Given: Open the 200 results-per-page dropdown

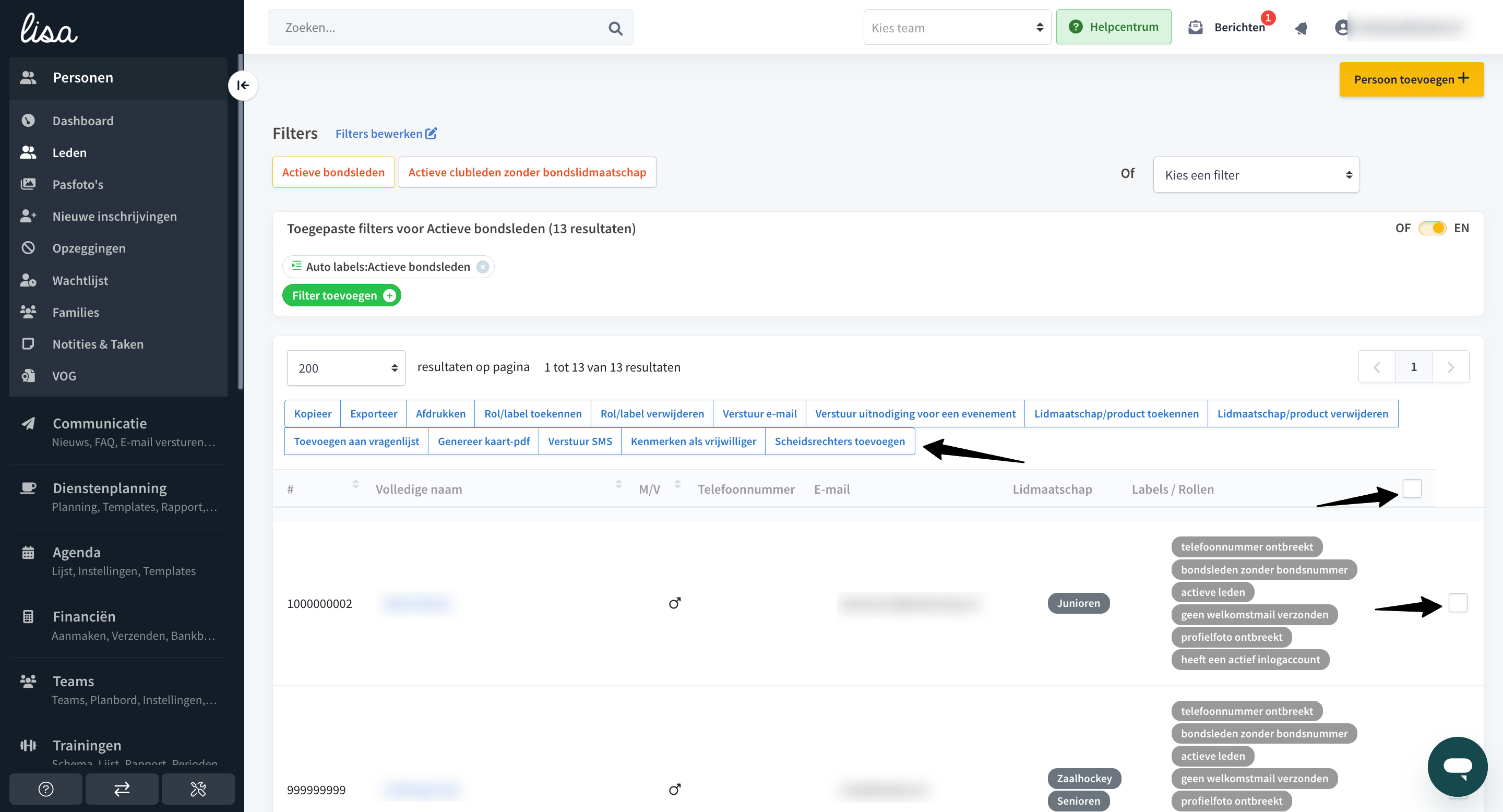Looking at the screenshot, I should click(x=346, y=368).
